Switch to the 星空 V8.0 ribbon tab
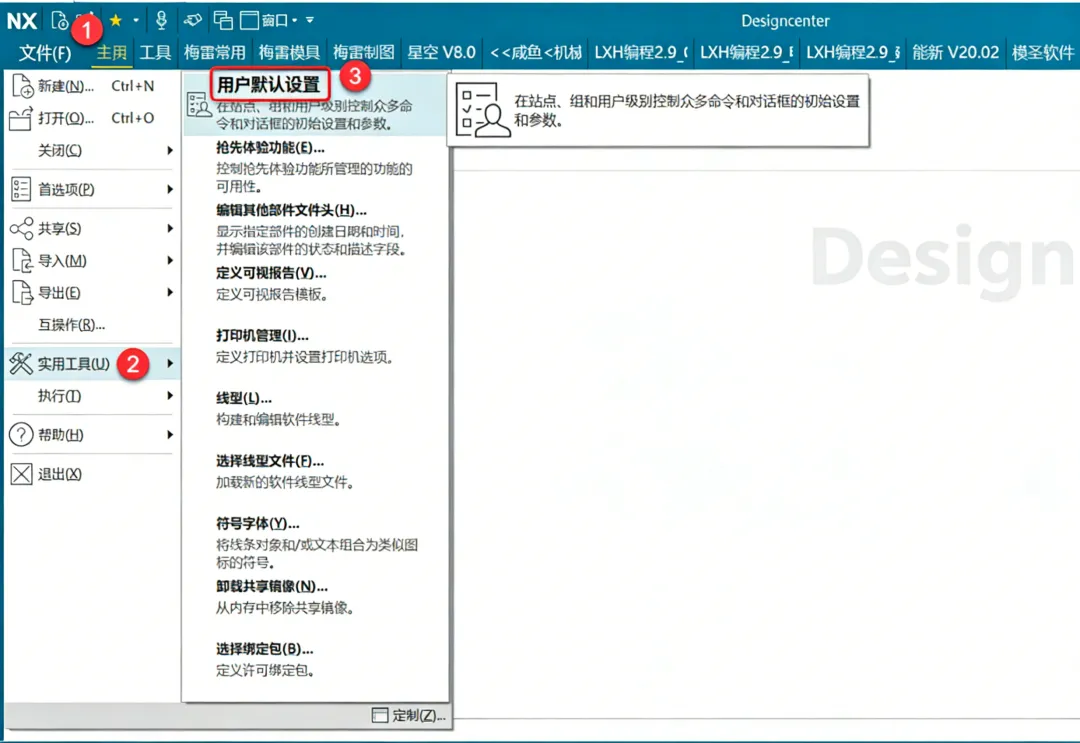 coord(442,52)
